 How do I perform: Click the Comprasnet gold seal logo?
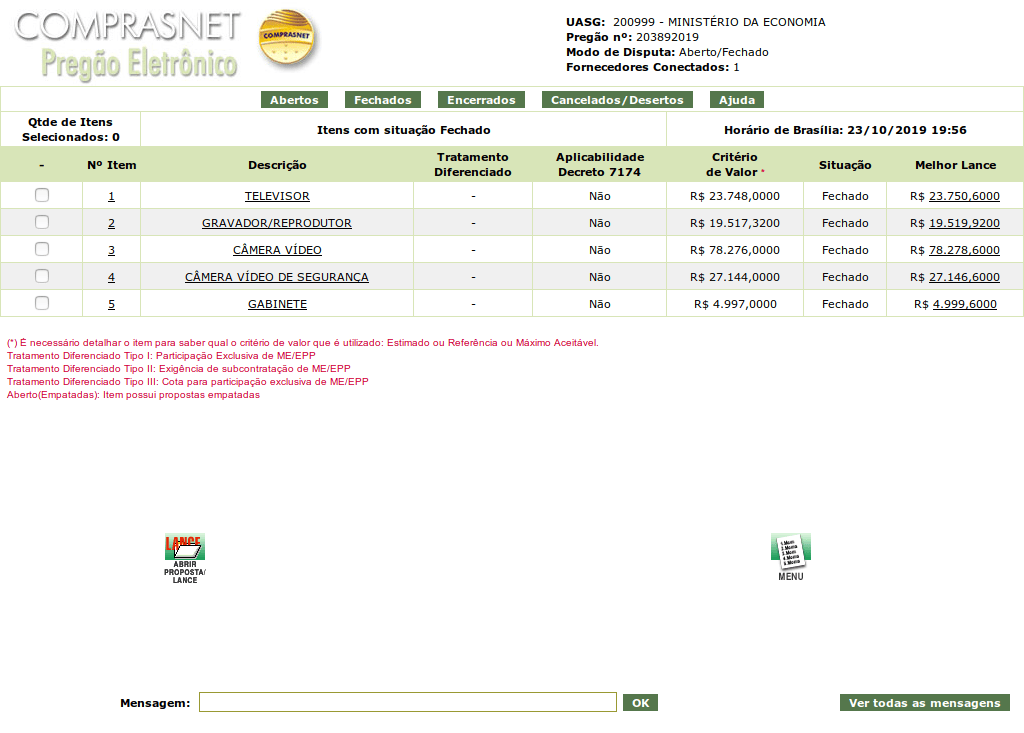[x=287, y=39]
